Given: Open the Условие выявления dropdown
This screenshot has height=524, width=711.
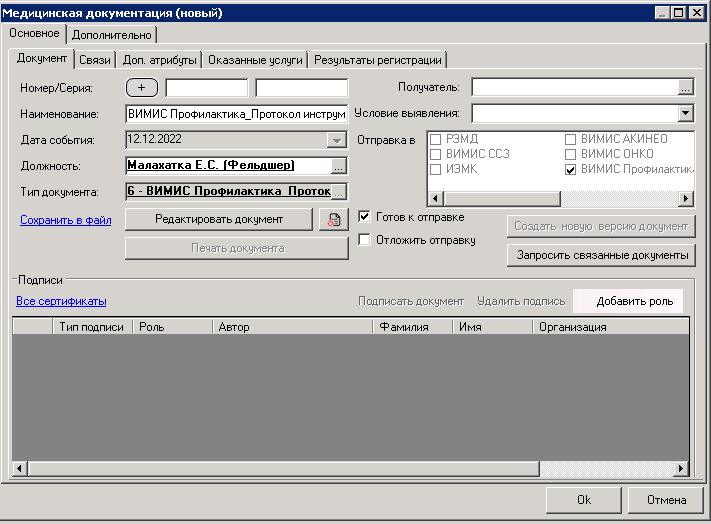Looking at the screenshot, I should pyautogui.click(x=685, y=113).
